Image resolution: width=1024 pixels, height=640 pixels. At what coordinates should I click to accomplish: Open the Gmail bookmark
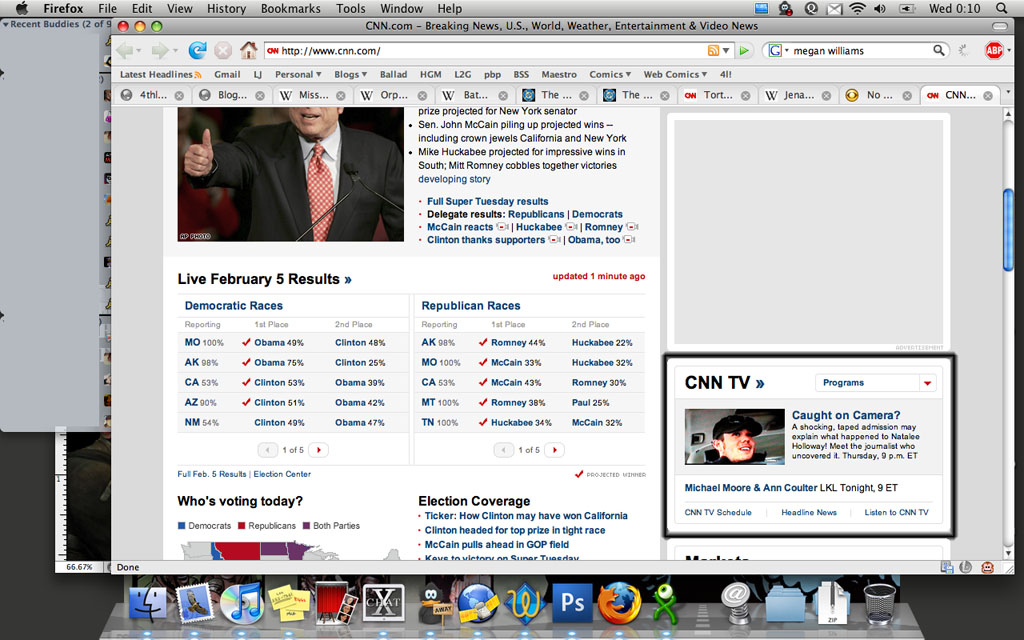[227, 74]
